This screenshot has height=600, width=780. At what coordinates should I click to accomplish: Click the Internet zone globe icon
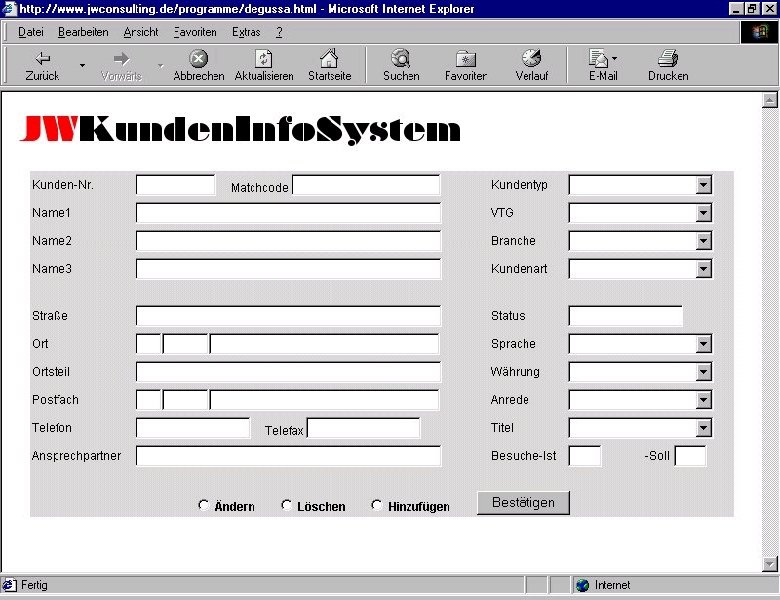[582, 586]
